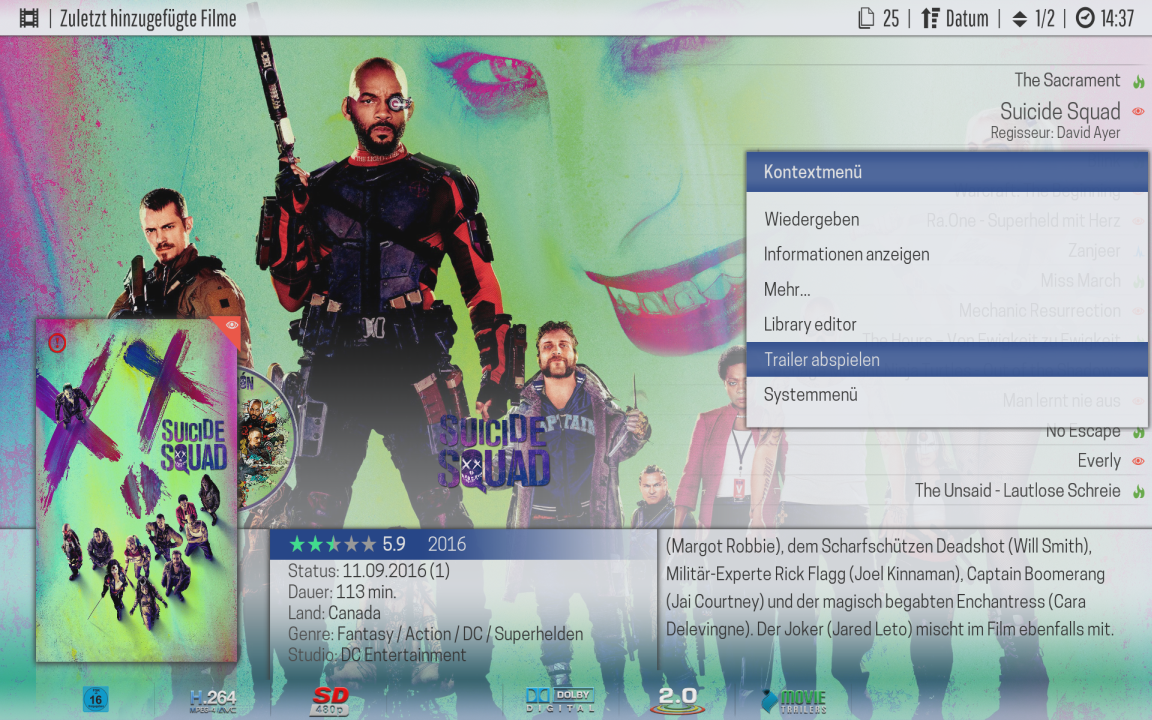Click the sort order icon next to Datum
The image size is (1152, 720).
coord(930,18)
